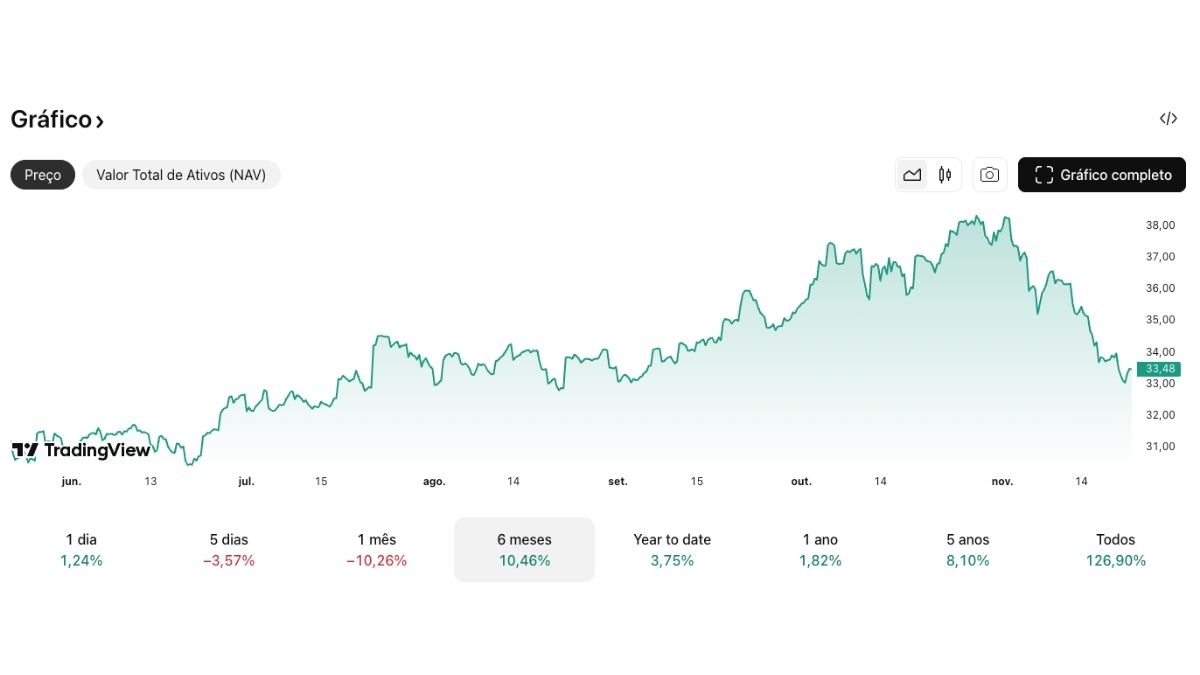The height and width of the screenshot is (675, 1200).
Task: Choose Year to date range
Action: pyautogui.click(x=671, y=549)
